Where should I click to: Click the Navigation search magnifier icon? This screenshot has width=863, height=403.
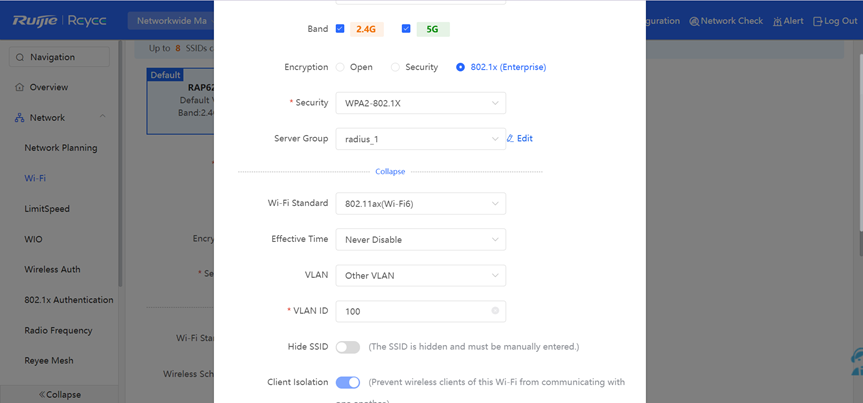[x=20, y=57]
